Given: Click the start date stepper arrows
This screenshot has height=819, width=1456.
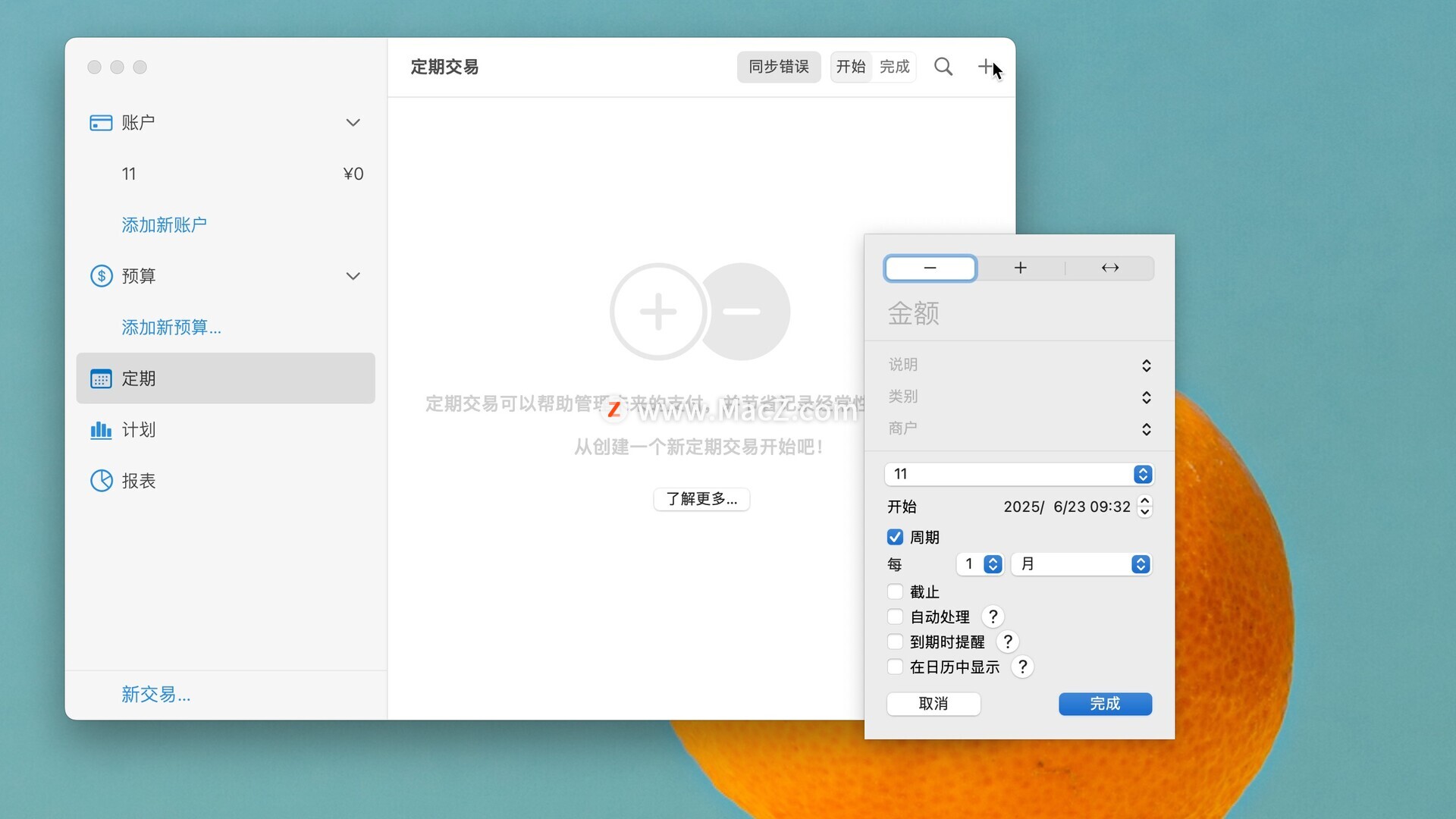Looking at the screenshot, I should tap(1145, 507).
